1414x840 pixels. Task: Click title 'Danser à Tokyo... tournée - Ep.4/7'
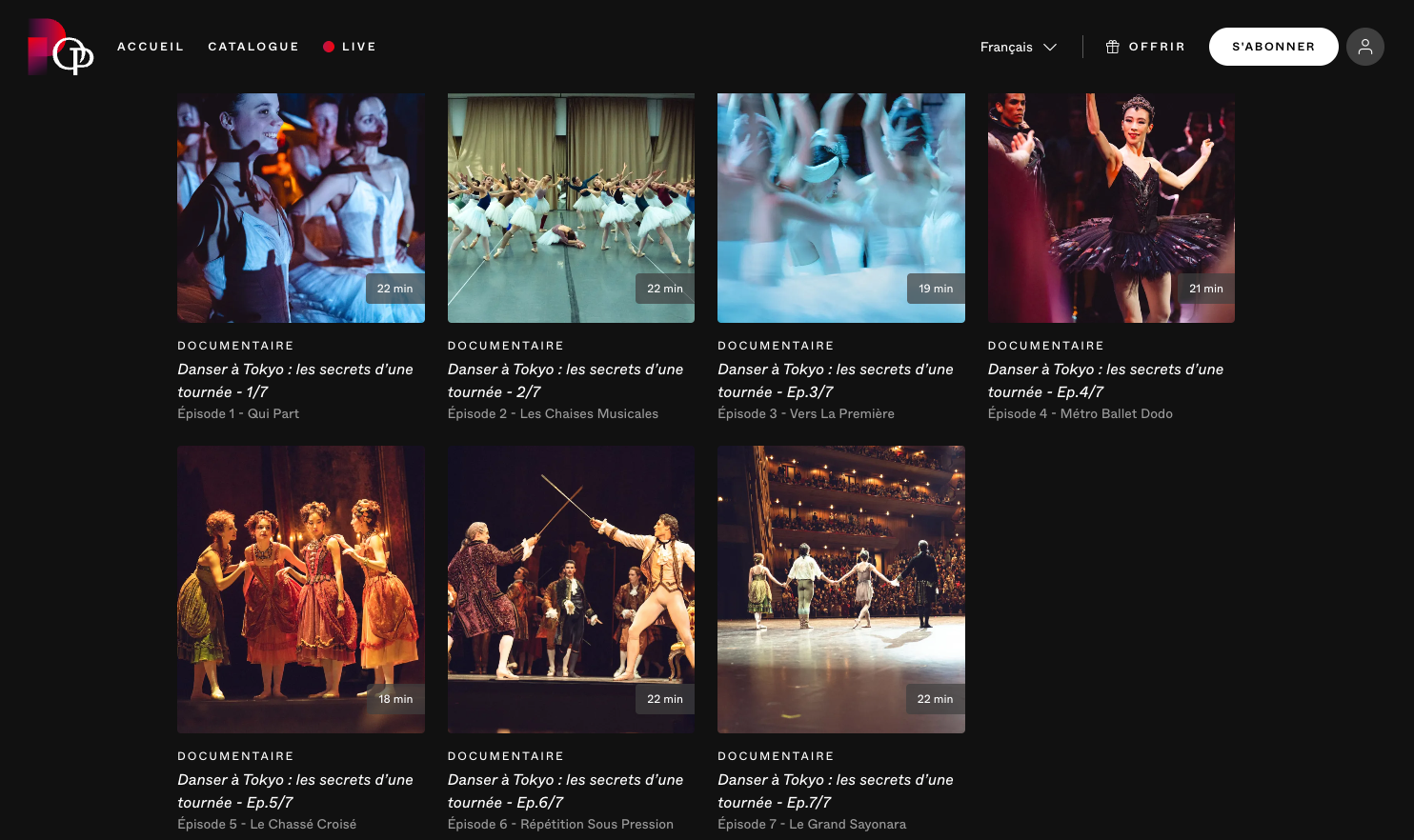click(1106, 380)
